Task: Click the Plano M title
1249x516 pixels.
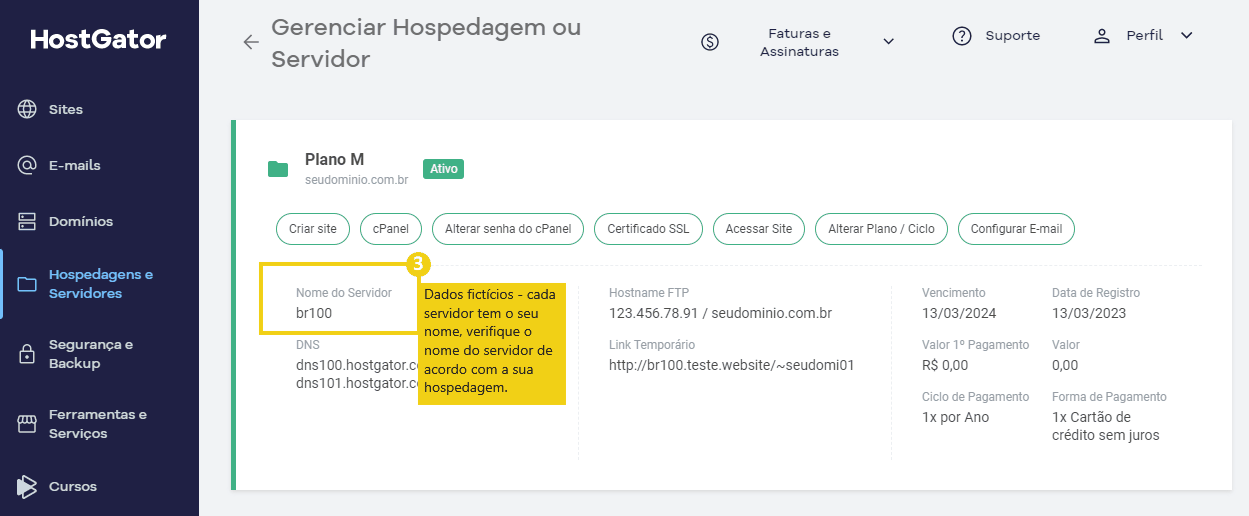Action: [x=335, y=160]
